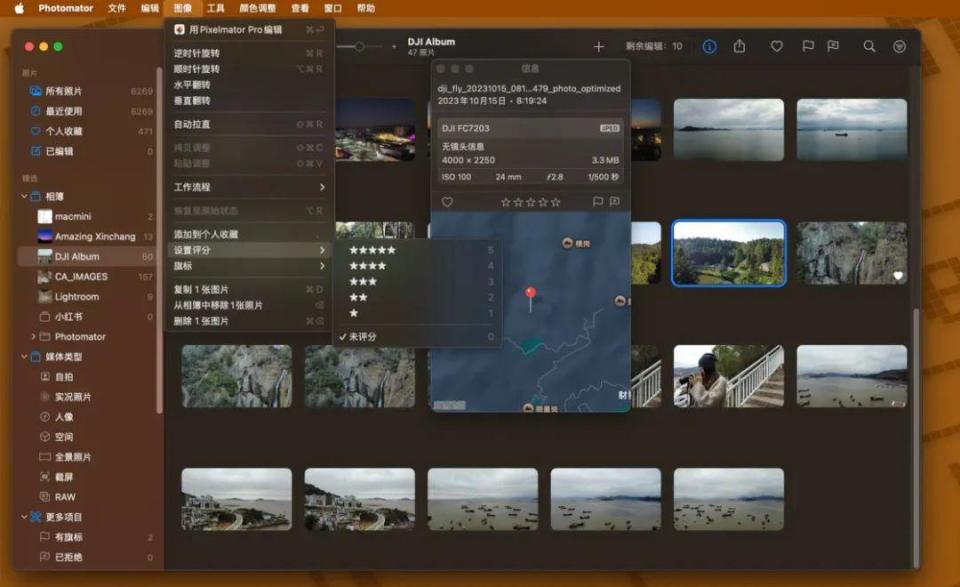
Task: Choose 从相簿中移除 1 张照片
Action: click(x=249, y=305)
